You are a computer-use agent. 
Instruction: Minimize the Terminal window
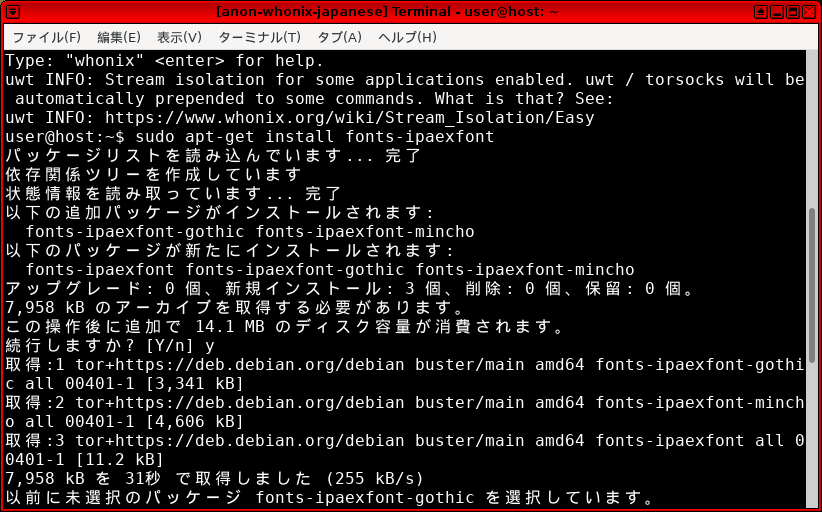click(x=775, y=12)
